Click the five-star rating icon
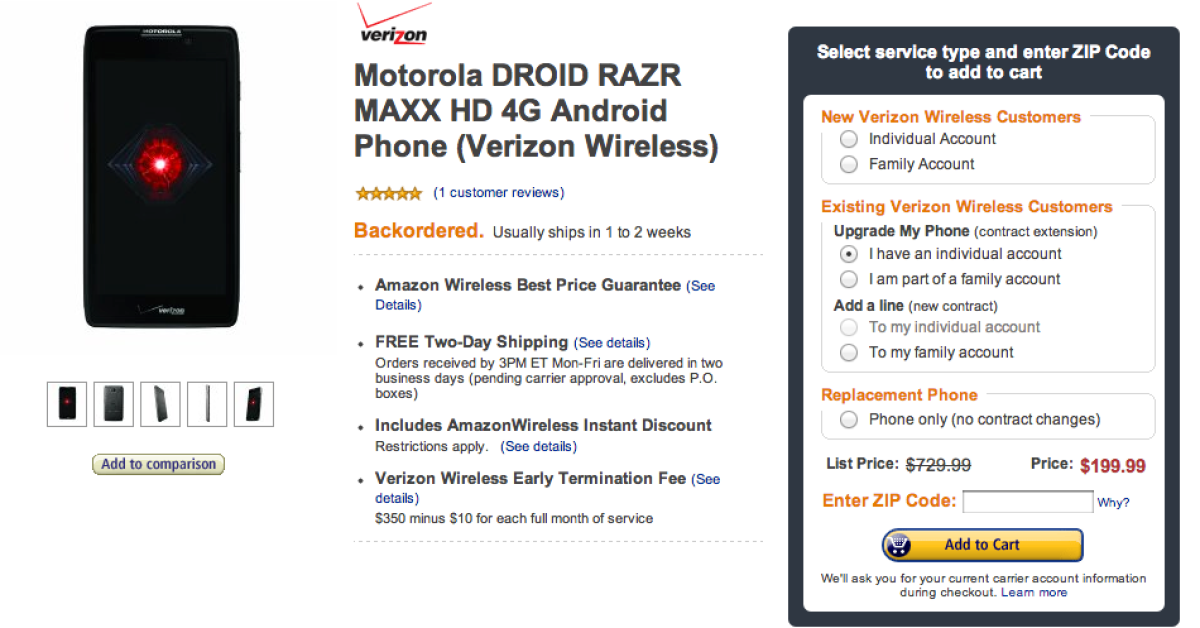Viewport: 1200px width, 628px height. point(388,193)
